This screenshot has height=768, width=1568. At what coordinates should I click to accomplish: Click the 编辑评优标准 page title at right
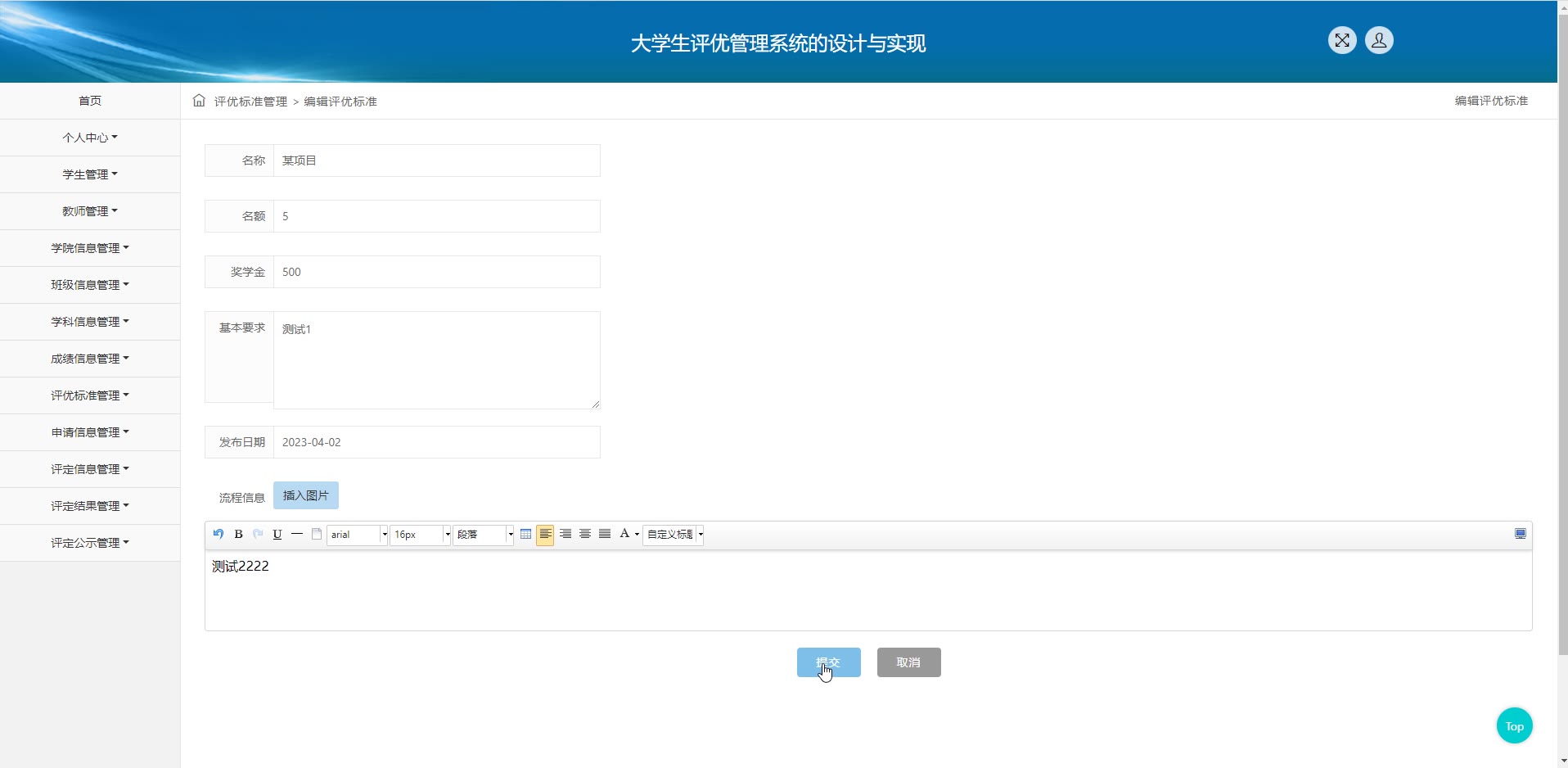(x=1491, y=101)
